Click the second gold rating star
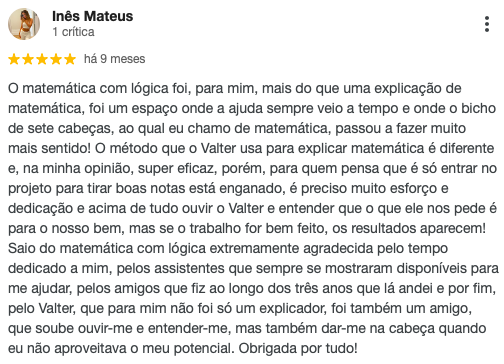 pos(28,59)
